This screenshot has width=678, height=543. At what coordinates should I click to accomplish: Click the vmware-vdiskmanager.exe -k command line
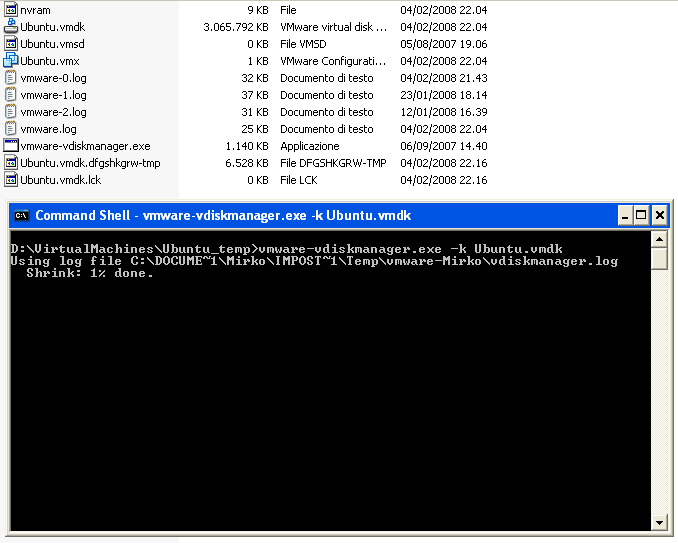pyautogui.click(x=287, y=249)
